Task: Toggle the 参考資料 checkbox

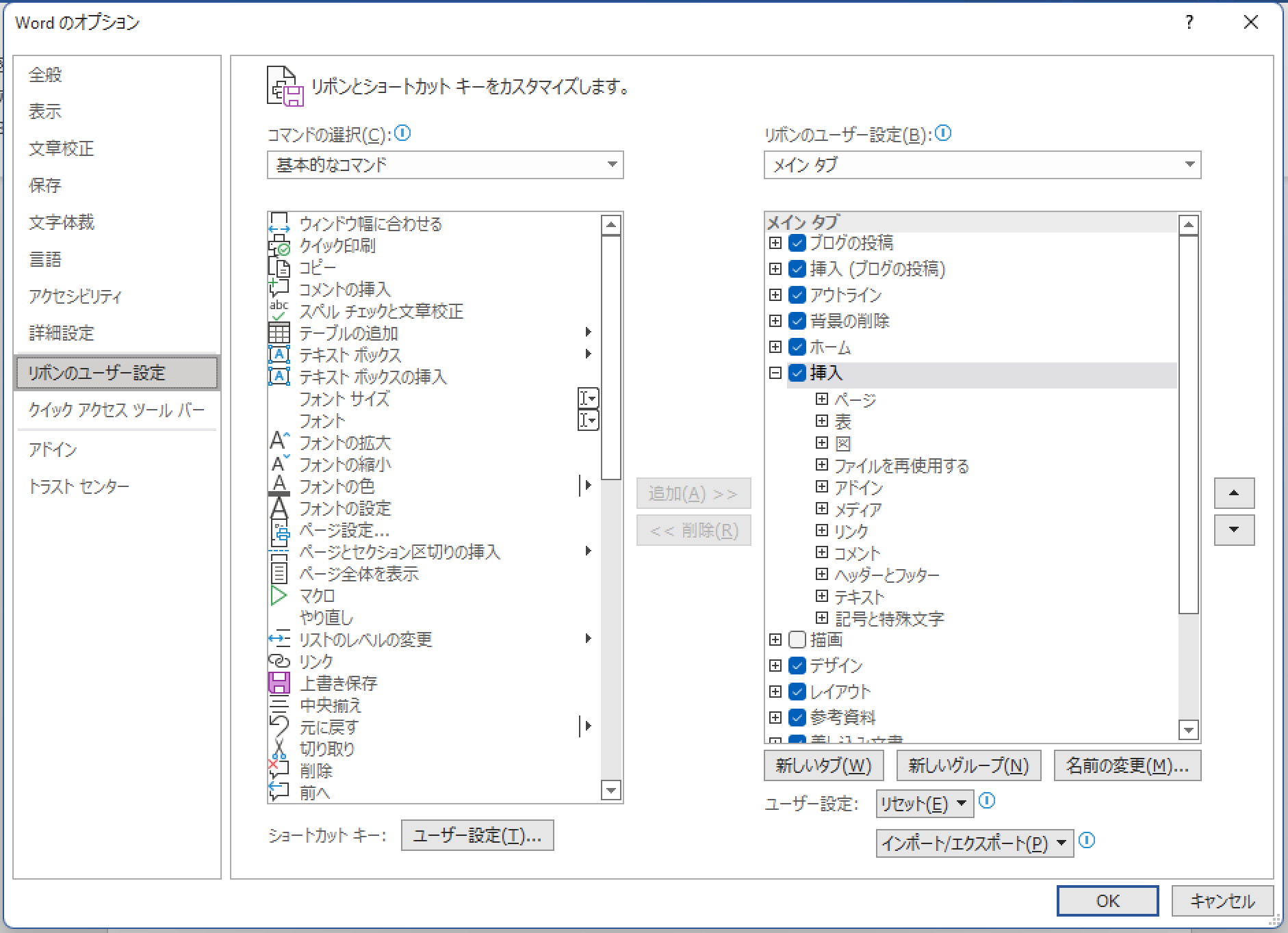Action: pos(797,718)
